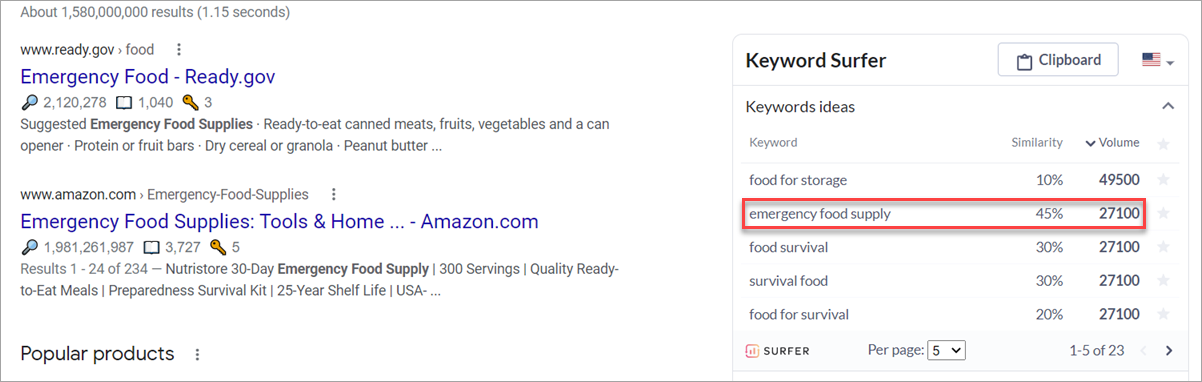Collapse the Keywords ideas section
Image resolution: width=1202 pixels, height=382 pixels.
1167,106
